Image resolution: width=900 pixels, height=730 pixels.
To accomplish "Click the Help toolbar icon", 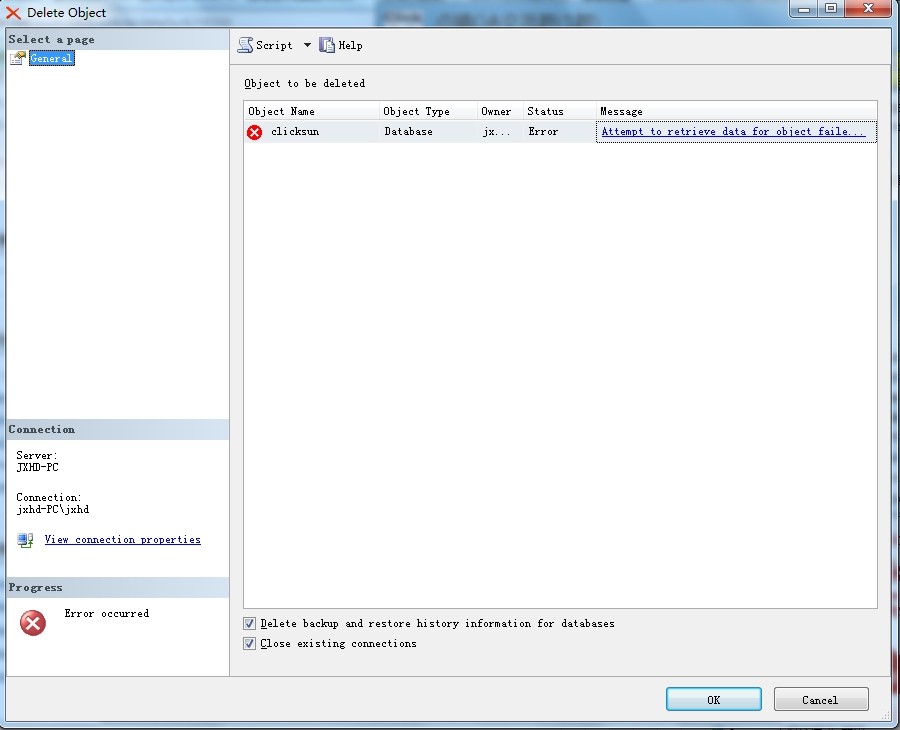I will click(327, 45).
